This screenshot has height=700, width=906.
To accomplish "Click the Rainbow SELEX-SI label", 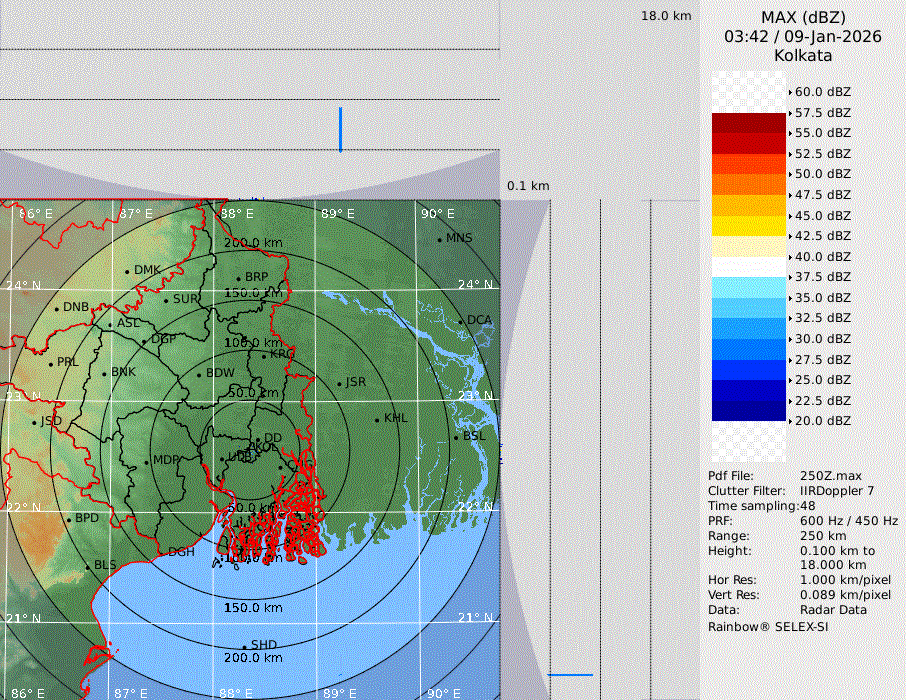I will (x=767, y=626).
